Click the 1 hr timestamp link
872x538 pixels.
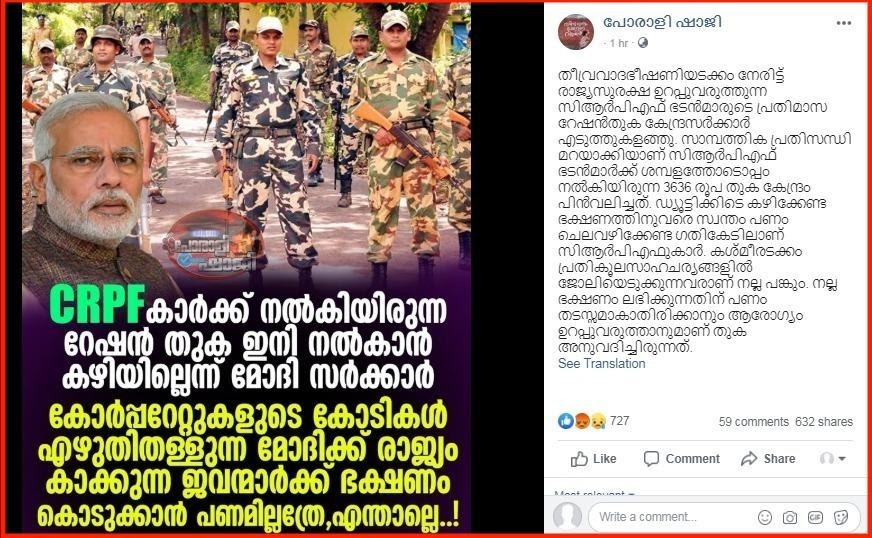coord(618,43)
